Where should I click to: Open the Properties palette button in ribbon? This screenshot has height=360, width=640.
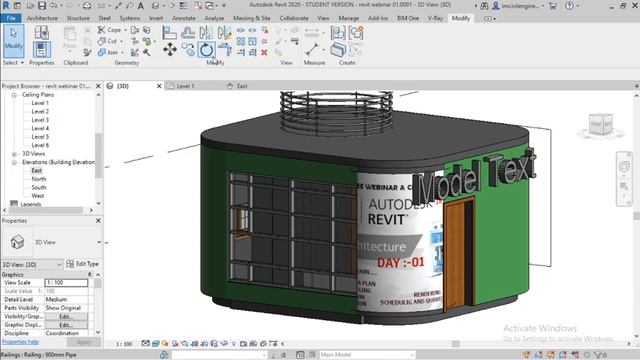tap(42, 50)
